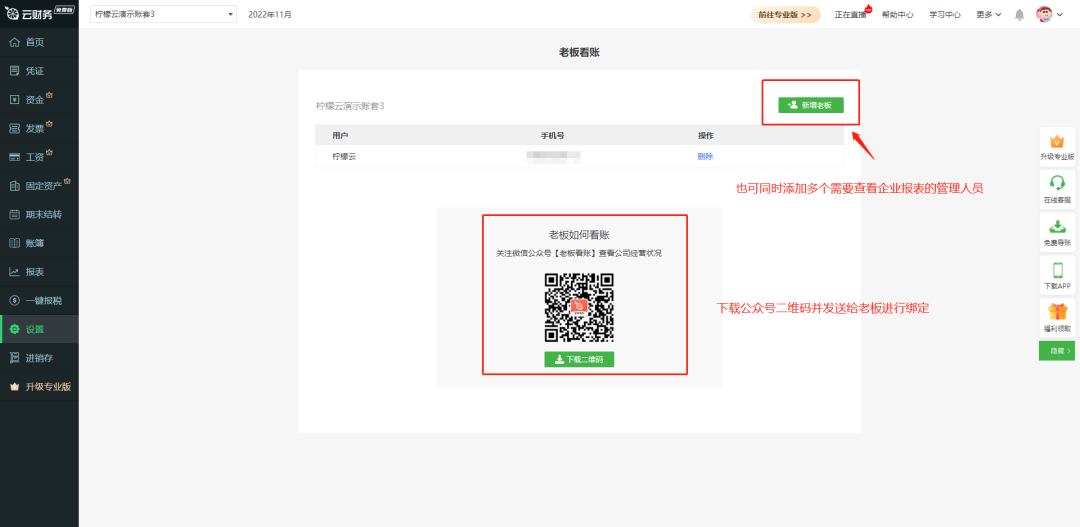Viewport: 1080px width, 527px height.
Task: Collapse the right panel via 隐藏
Action: (1057, 351)
